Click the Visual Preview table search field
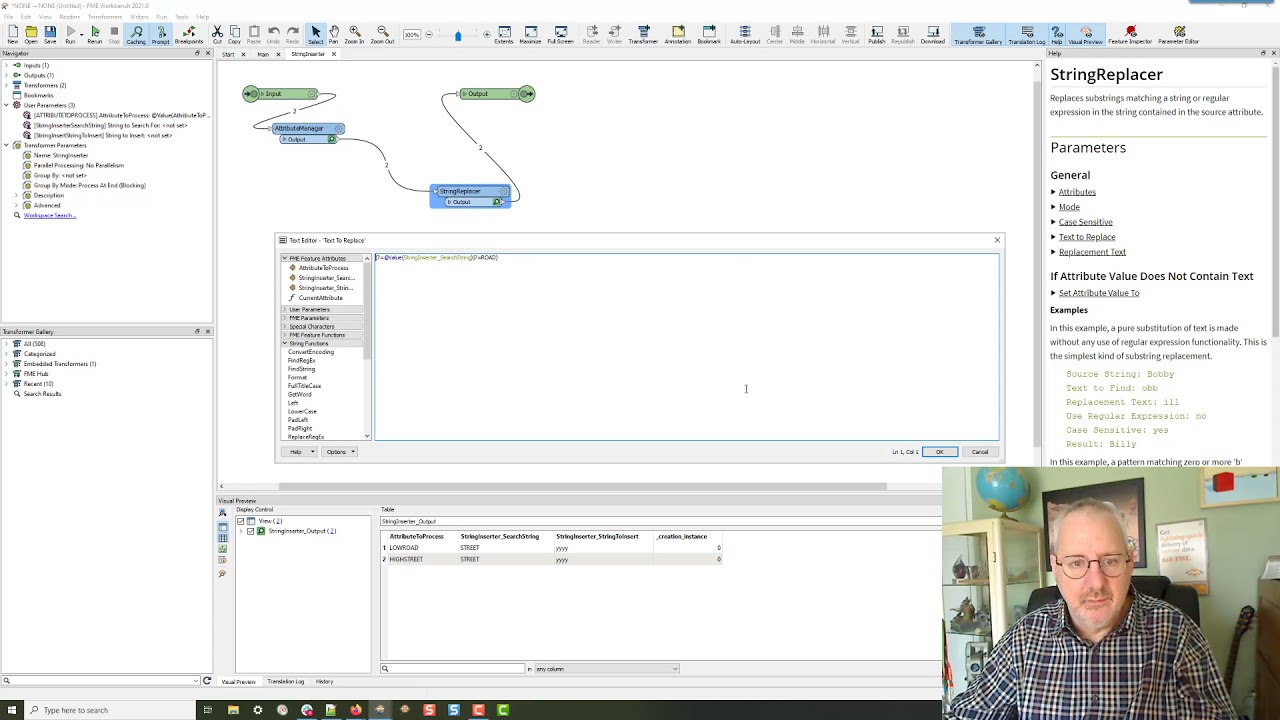The width and height of the screenshot is (1280, 720). click(452, 669)
